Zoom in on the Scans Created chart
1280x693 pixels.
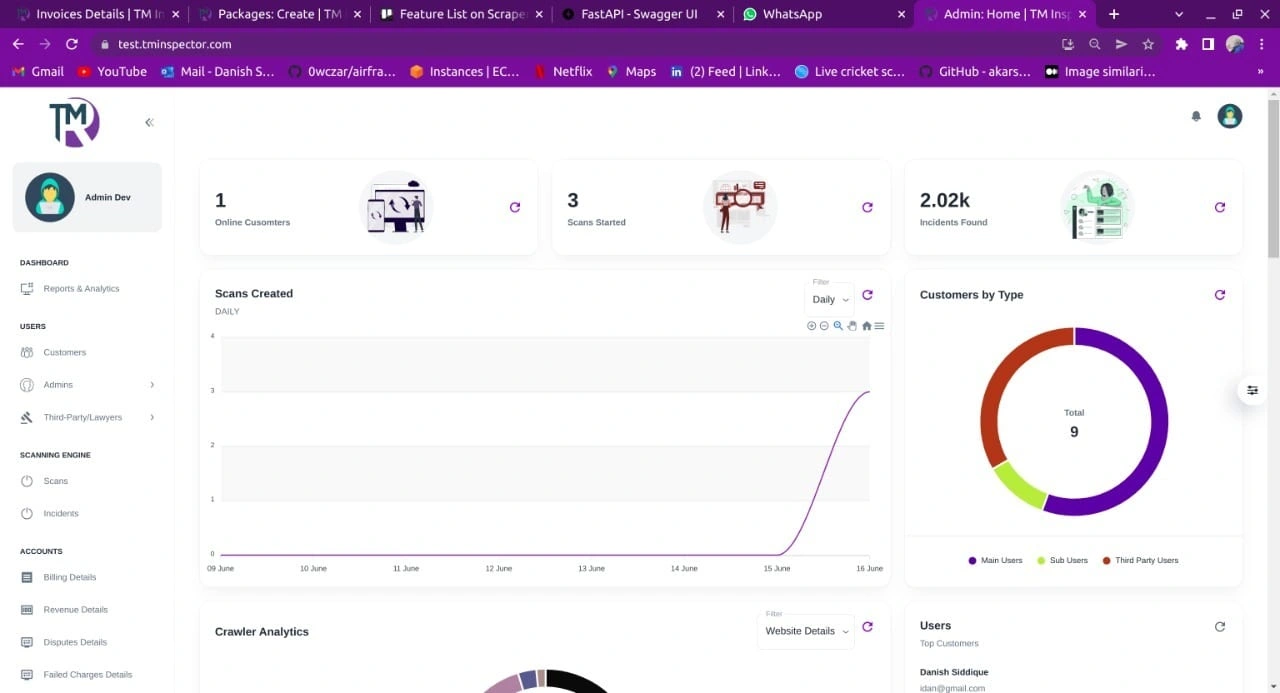811,326
